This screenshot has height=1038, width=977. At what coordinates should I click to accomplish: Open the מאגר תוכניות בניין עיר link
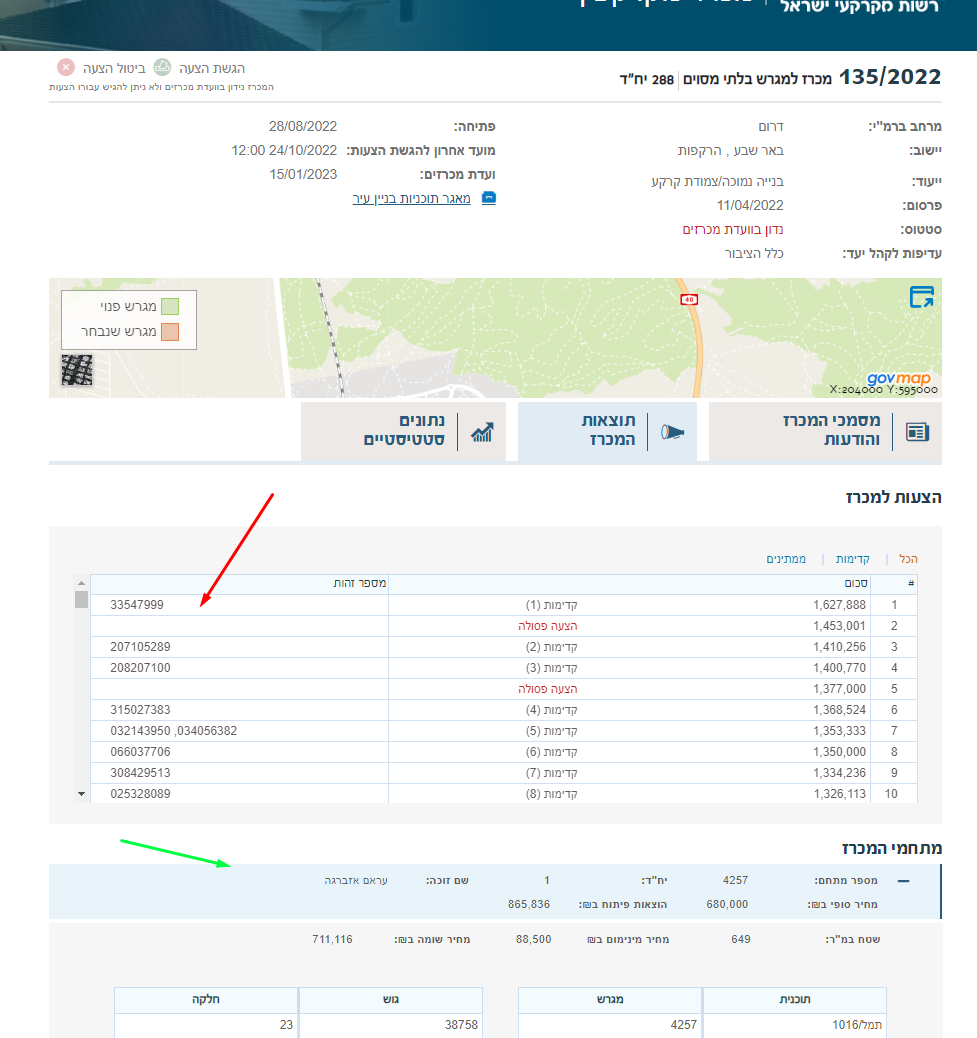click(411, 199)
